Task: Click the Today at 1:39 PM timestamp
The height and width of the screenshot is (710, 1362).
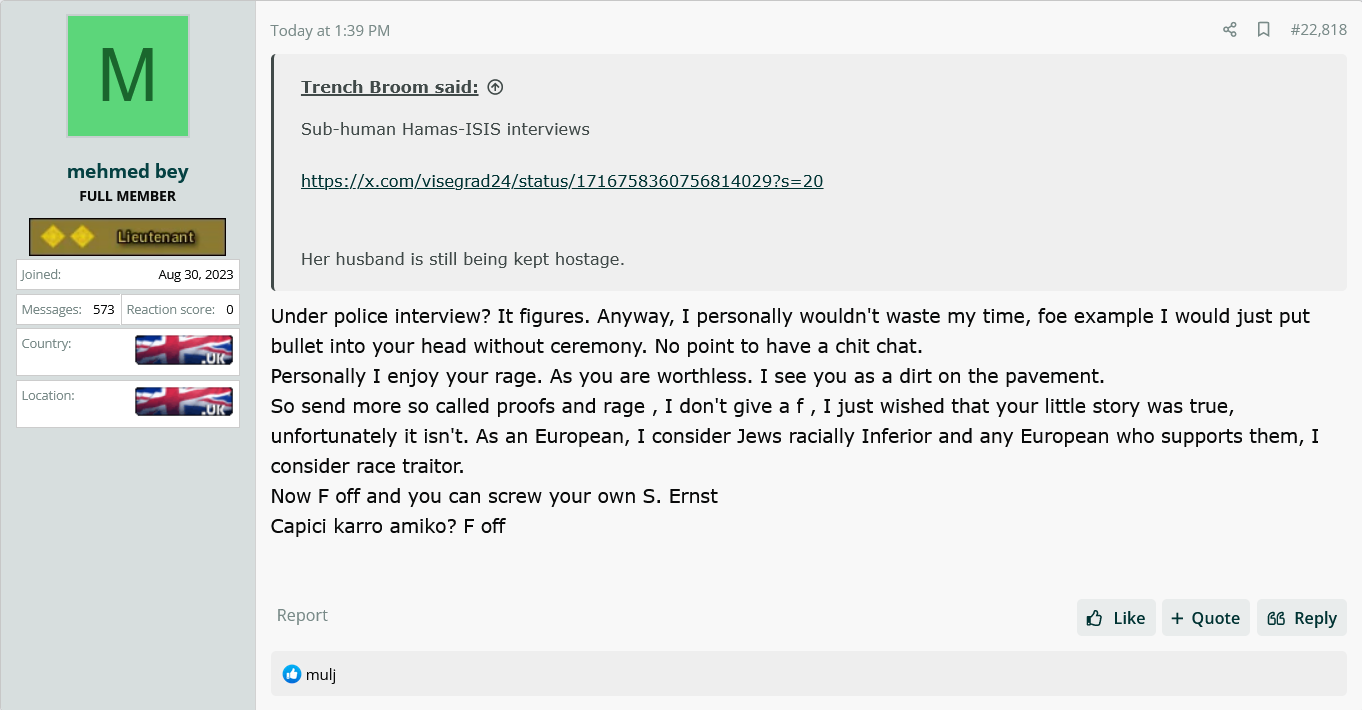Action: [330, 30]
